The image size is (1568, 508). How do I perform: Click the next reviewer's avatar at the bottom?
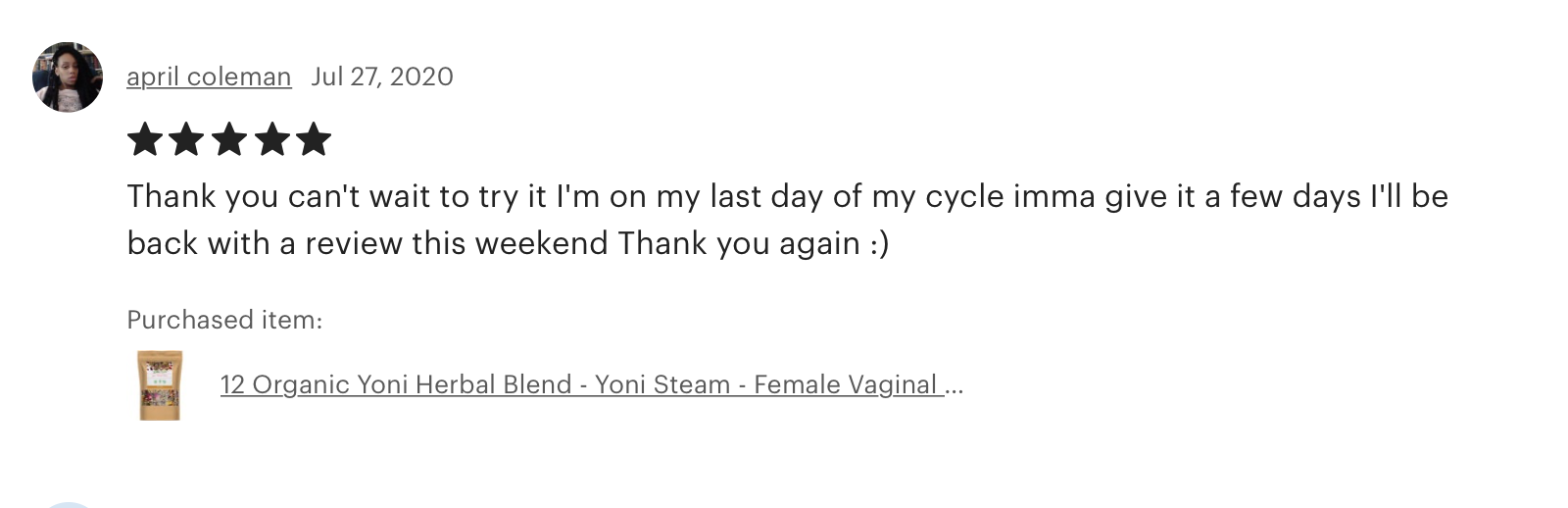pos(68,504)
